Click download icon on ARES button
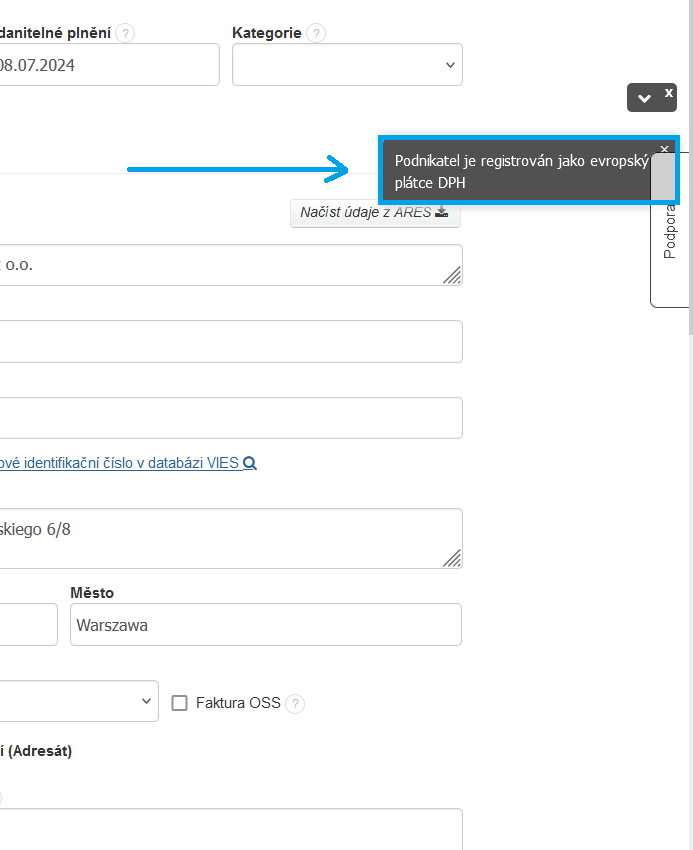The image size is (693, 850). click(441, 213)
